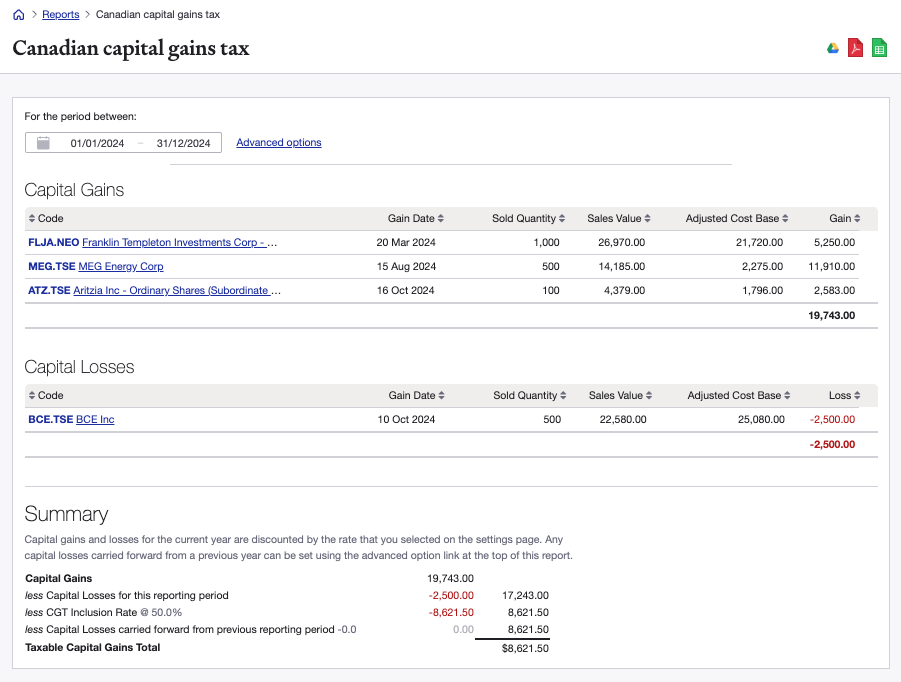The height and width of the screenshot is (682, 901).
Task: Open the MEG Energy Corp holding link
Action: (x=120, y=266)
